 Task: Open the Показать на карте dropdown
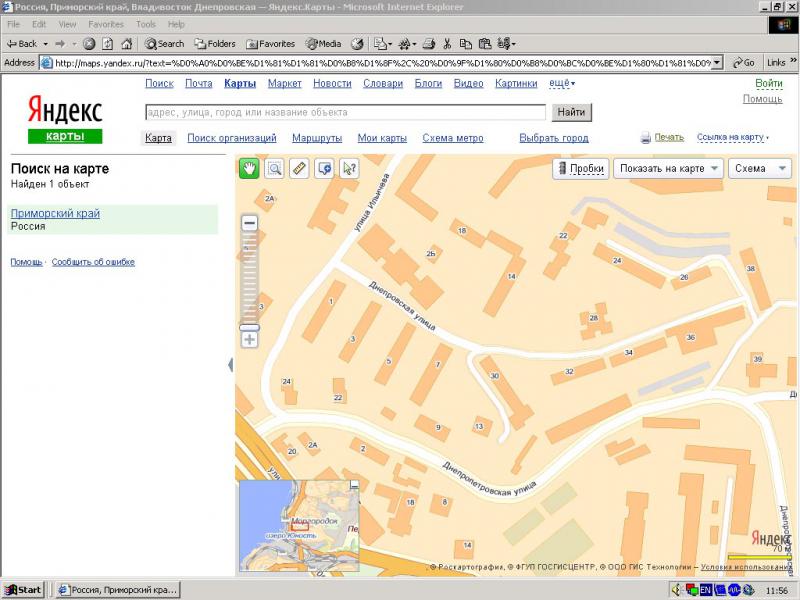pos(668,168)
